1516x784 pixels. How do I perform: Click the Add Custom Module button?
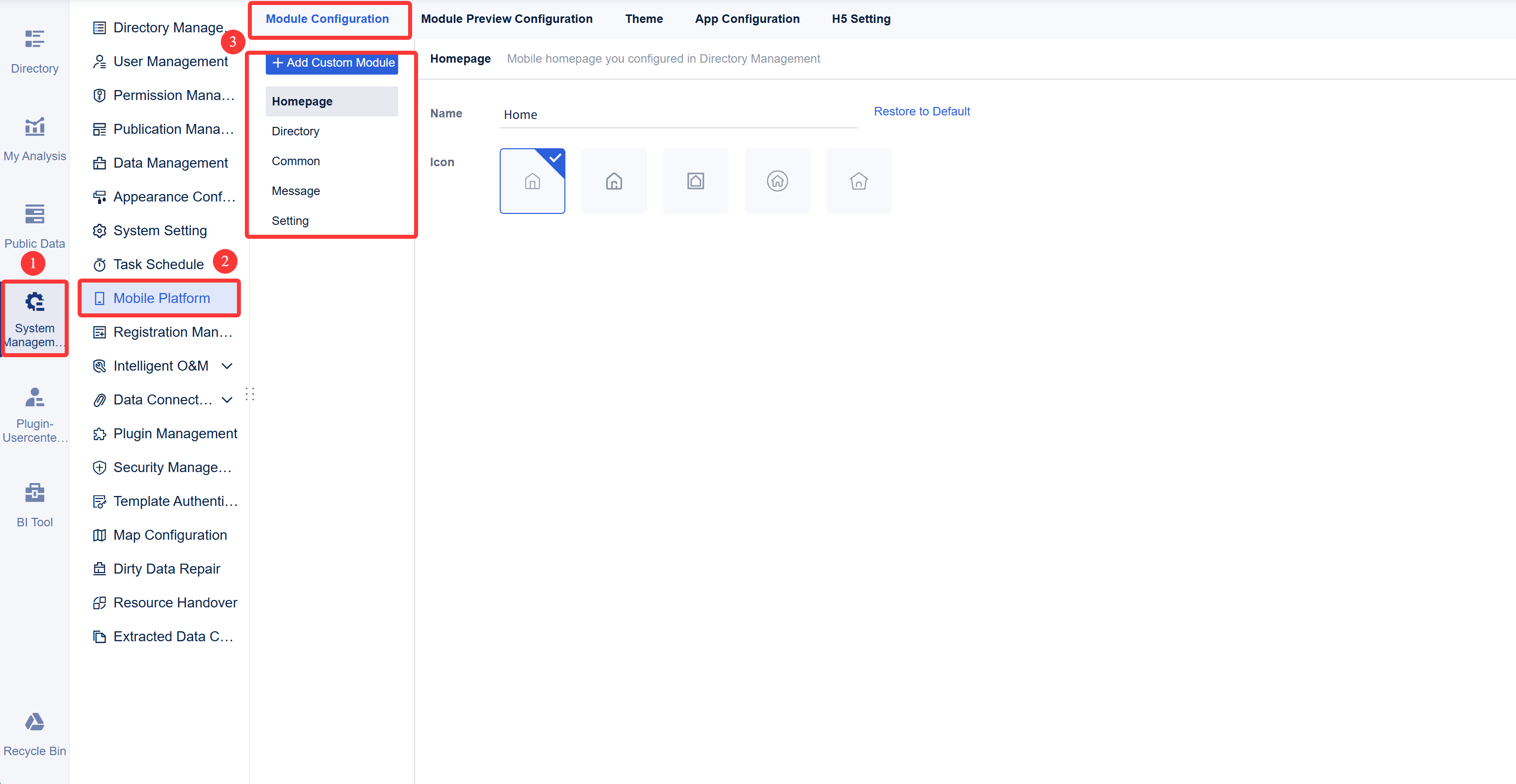331,62
